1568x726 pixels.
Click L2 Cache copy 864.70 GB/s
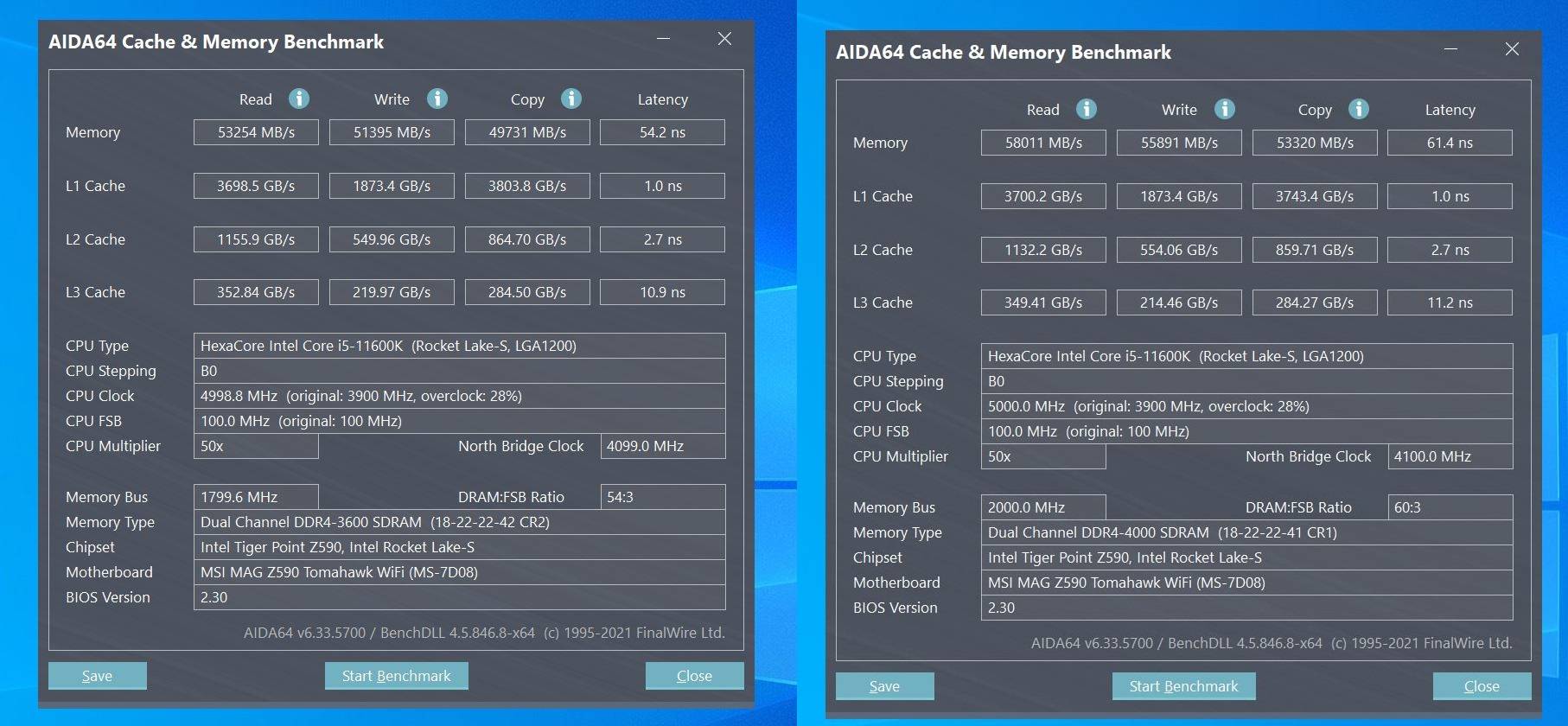pos(527,239)
